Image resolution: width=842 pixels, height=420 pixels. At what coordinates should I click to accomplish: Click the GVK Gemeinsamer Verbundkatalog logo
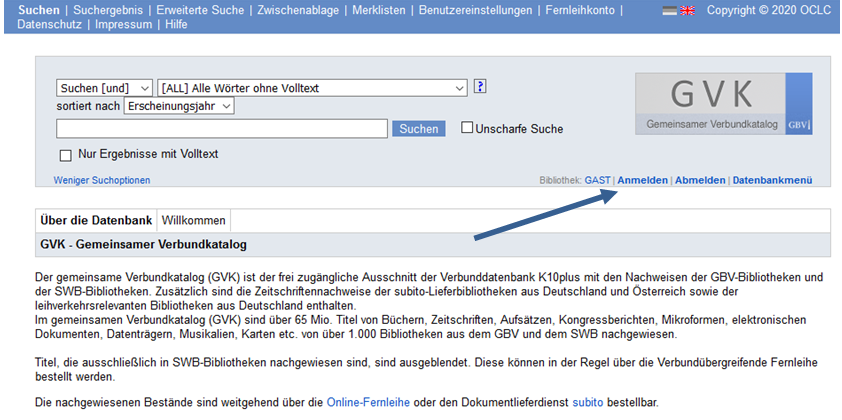pos(723,104)
